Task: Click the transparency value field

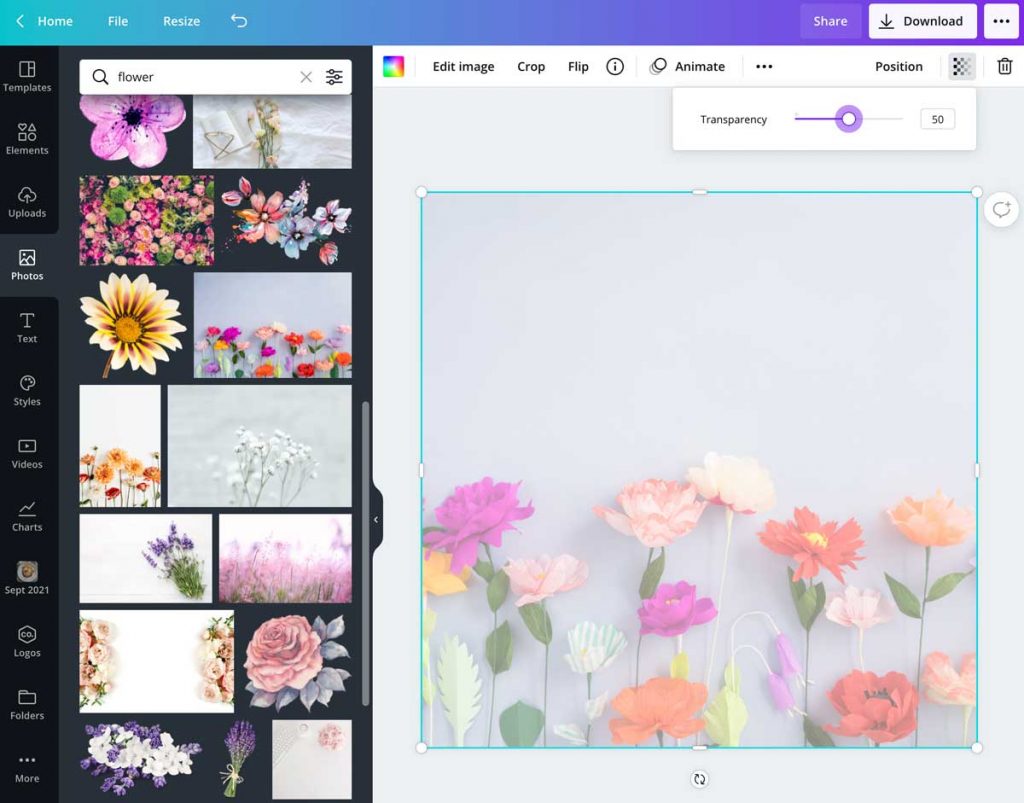Action: click(x=937, y=118)
